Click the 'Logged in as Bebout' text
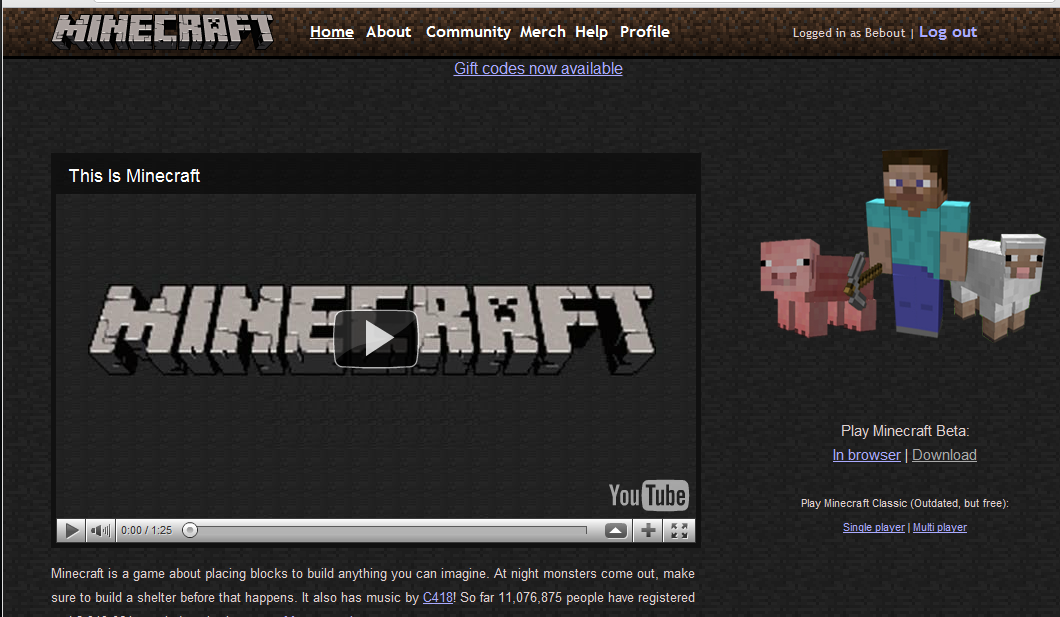 pos(848,32)
